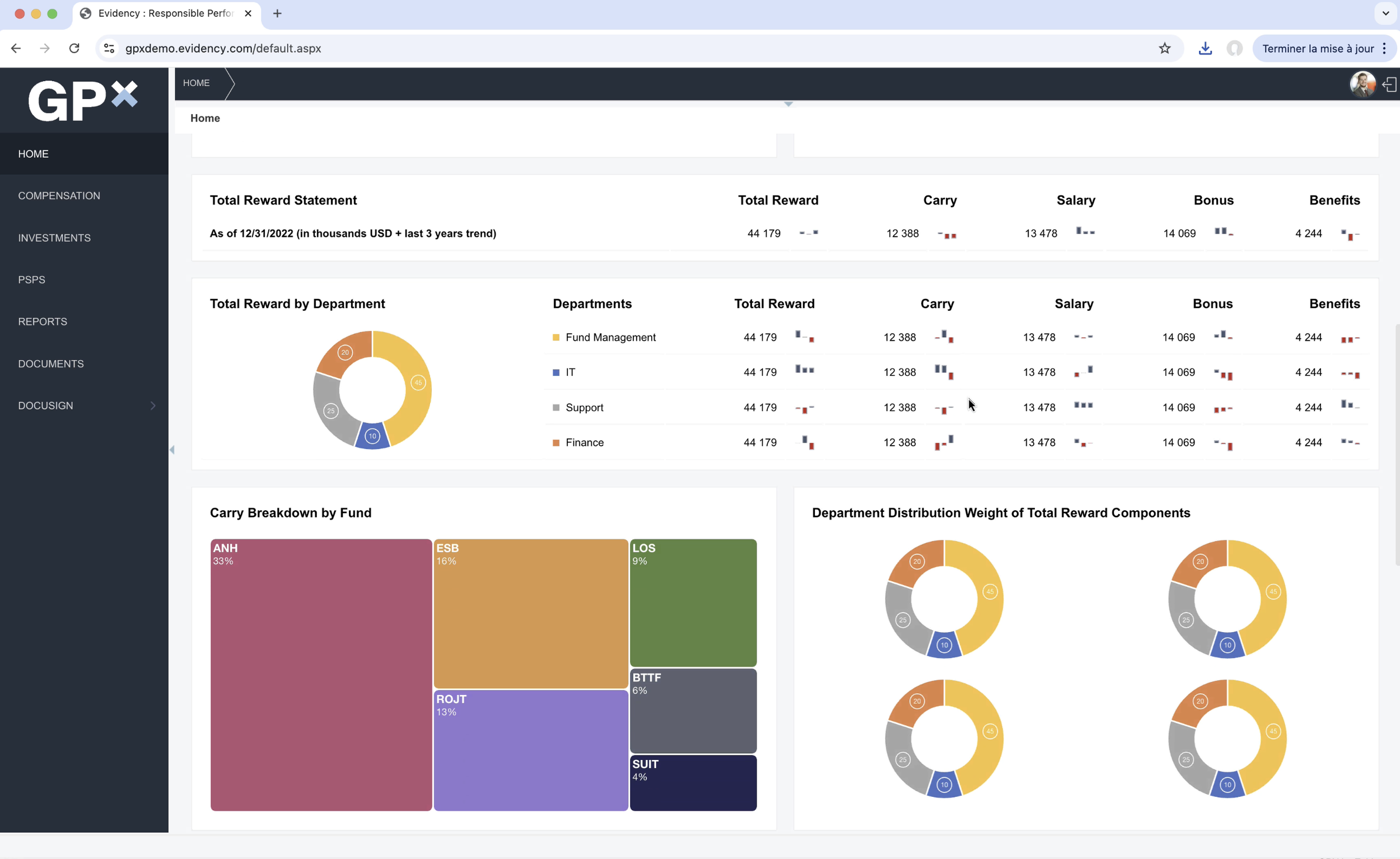This screenshot has height=859, width=1400.
Task: Select the ANH 33% treemap block
Action: (321, 675)
